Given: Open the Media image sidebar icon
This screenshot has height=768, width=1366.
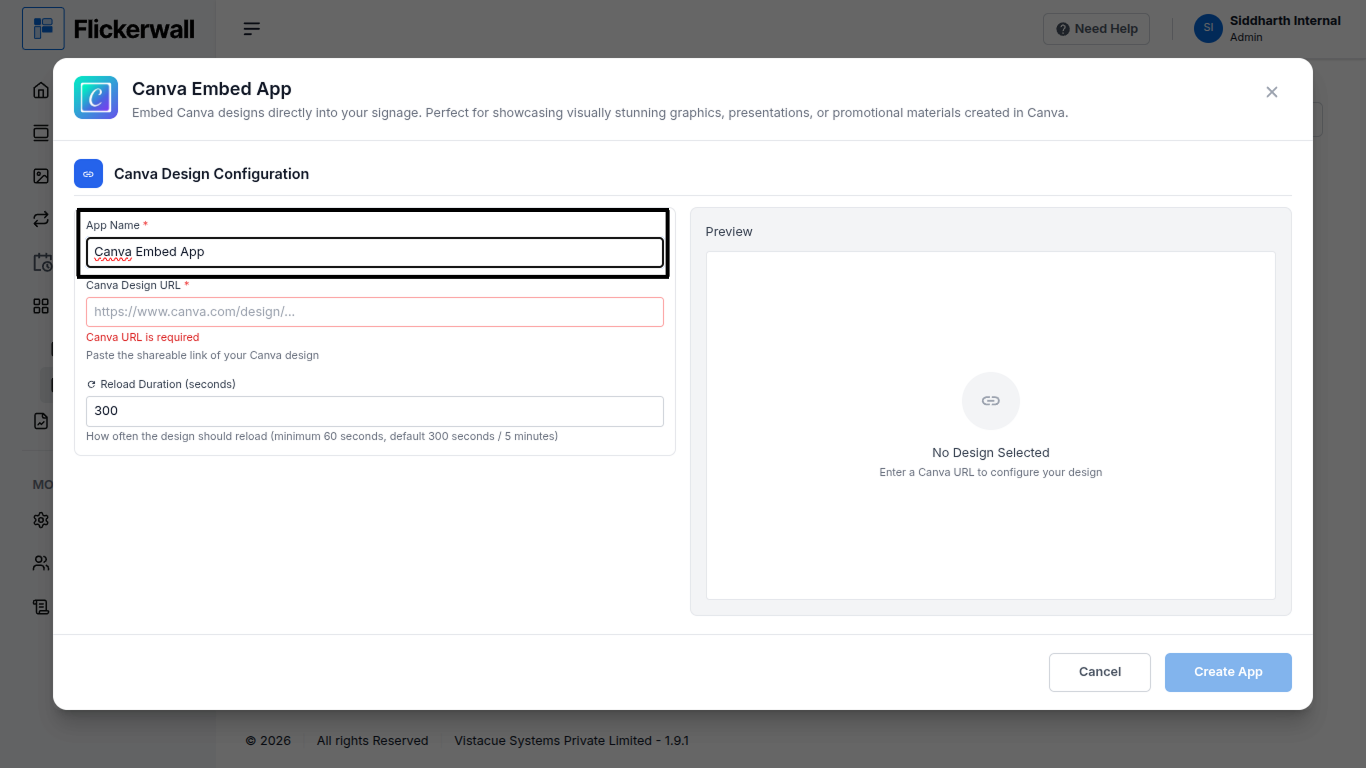Looking at the screenshot, I should tap(41, 176).
